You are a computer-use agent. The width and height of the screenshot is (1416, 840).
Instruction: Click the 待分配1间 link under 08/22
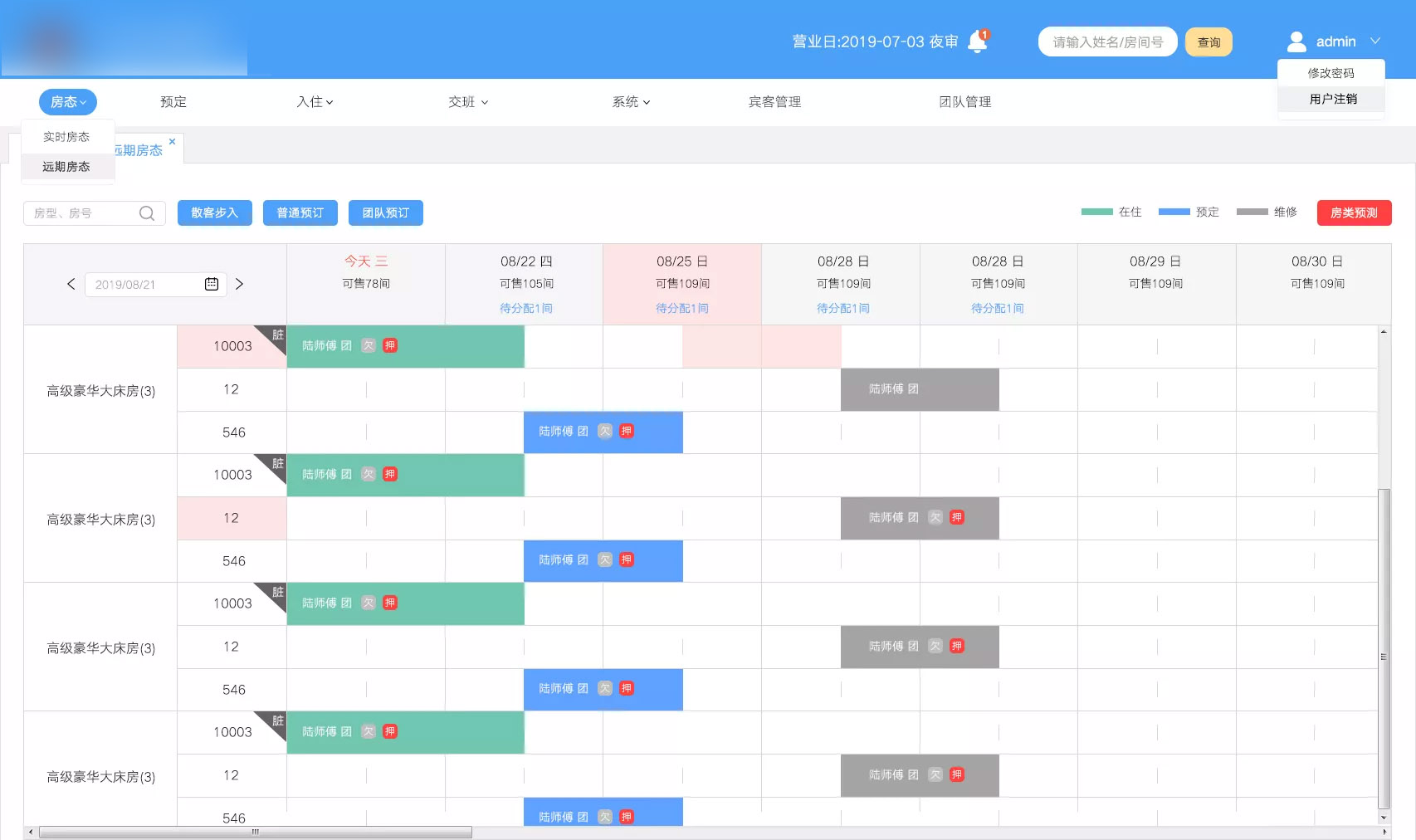526,308
